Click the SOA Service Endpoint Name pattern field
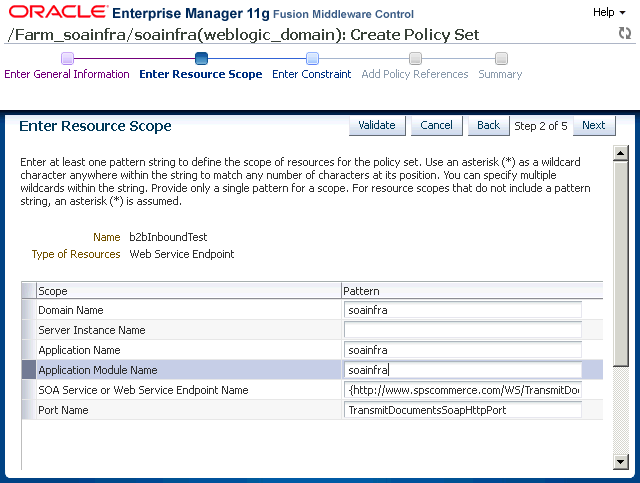 point(463,390)
